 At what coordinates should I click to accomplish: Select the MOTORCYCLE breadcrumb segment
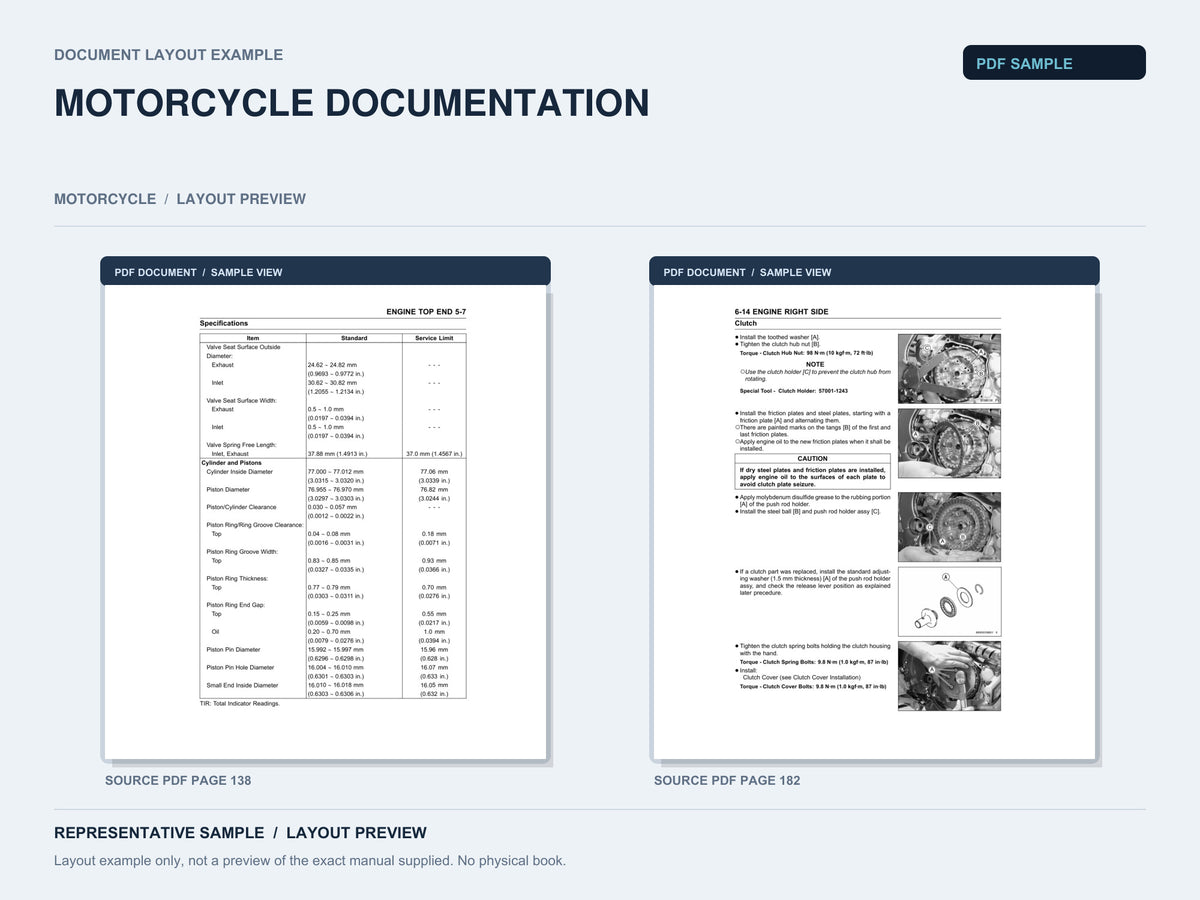pos(105,199)
